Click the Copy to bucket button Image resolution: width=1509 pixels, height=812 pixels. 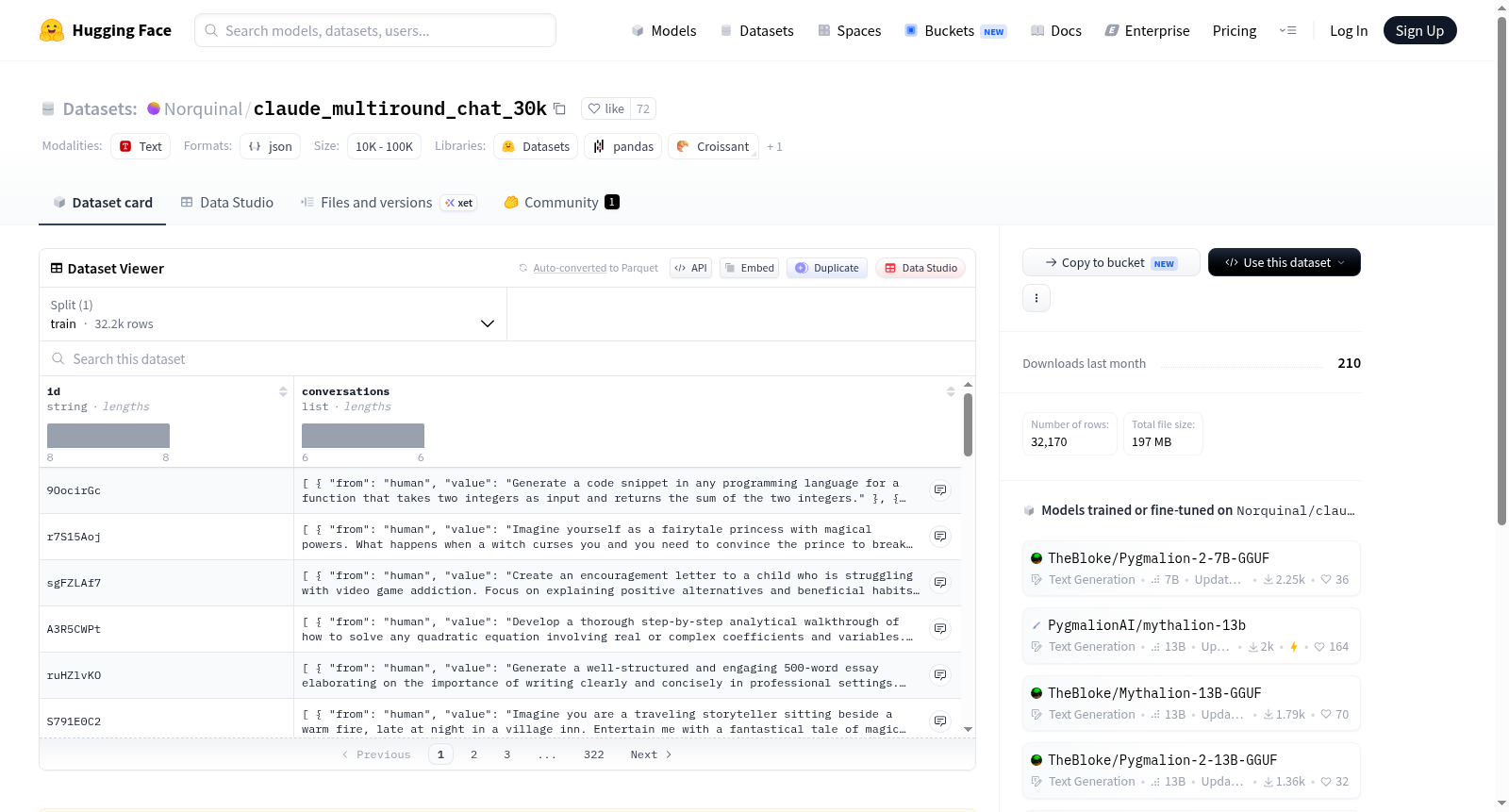coord(1111,262)
